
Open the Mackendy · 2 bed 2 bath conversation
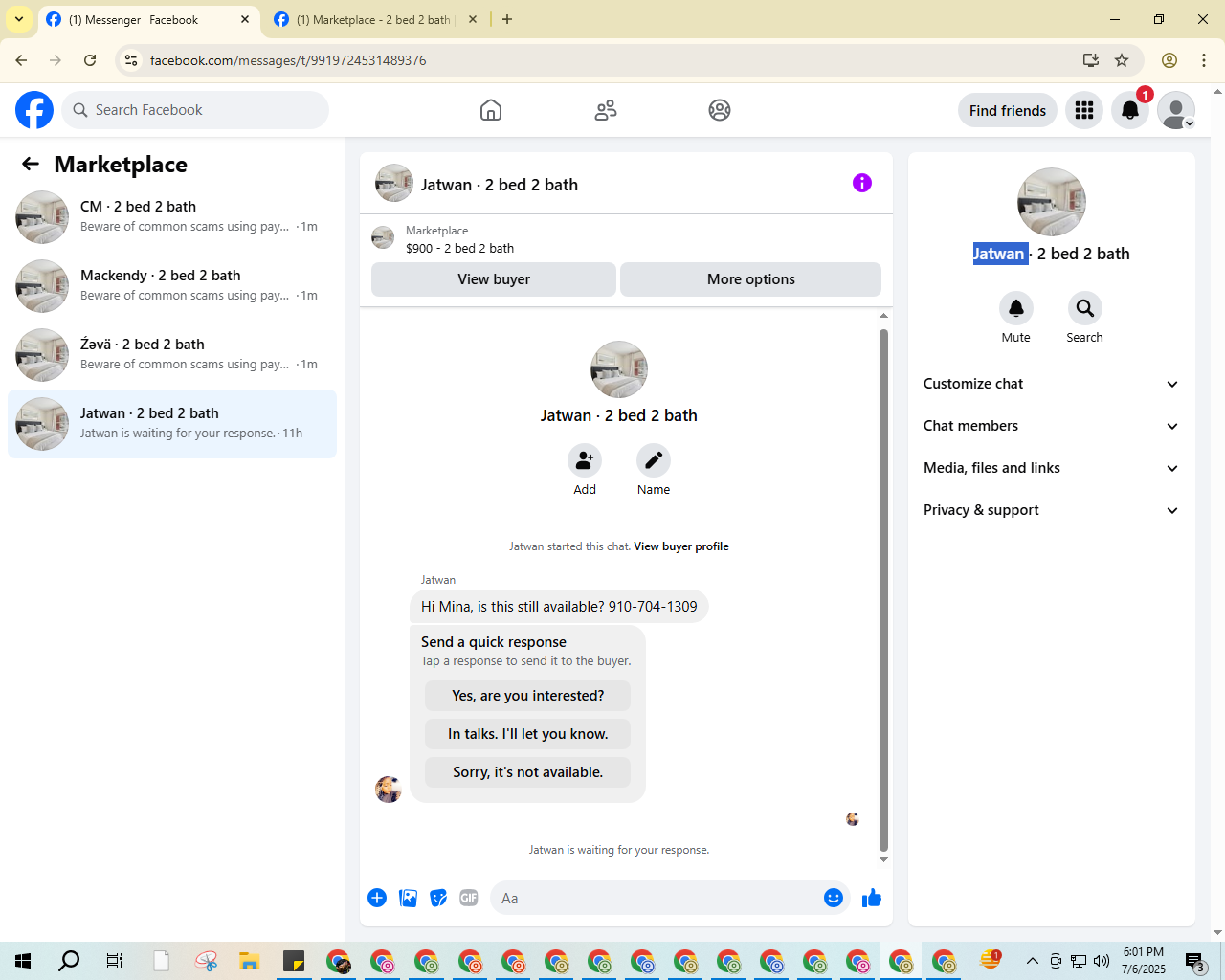(x=172, y=286)
